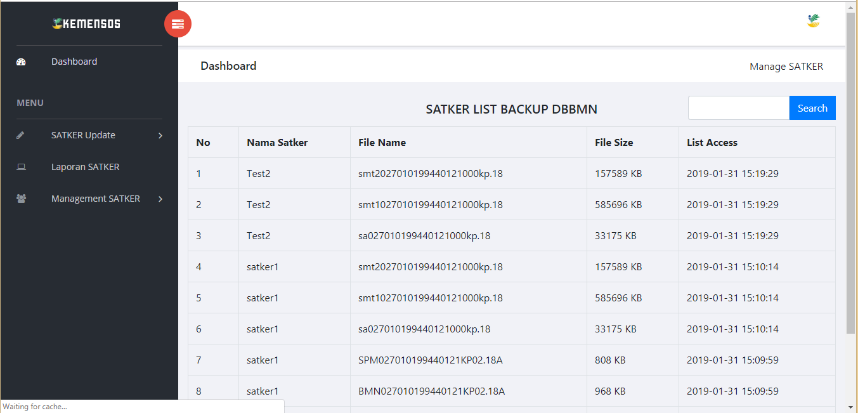Select row with file SPM027010199440121KP02.18A
The image size is (858, 413).
coord(432,360)
